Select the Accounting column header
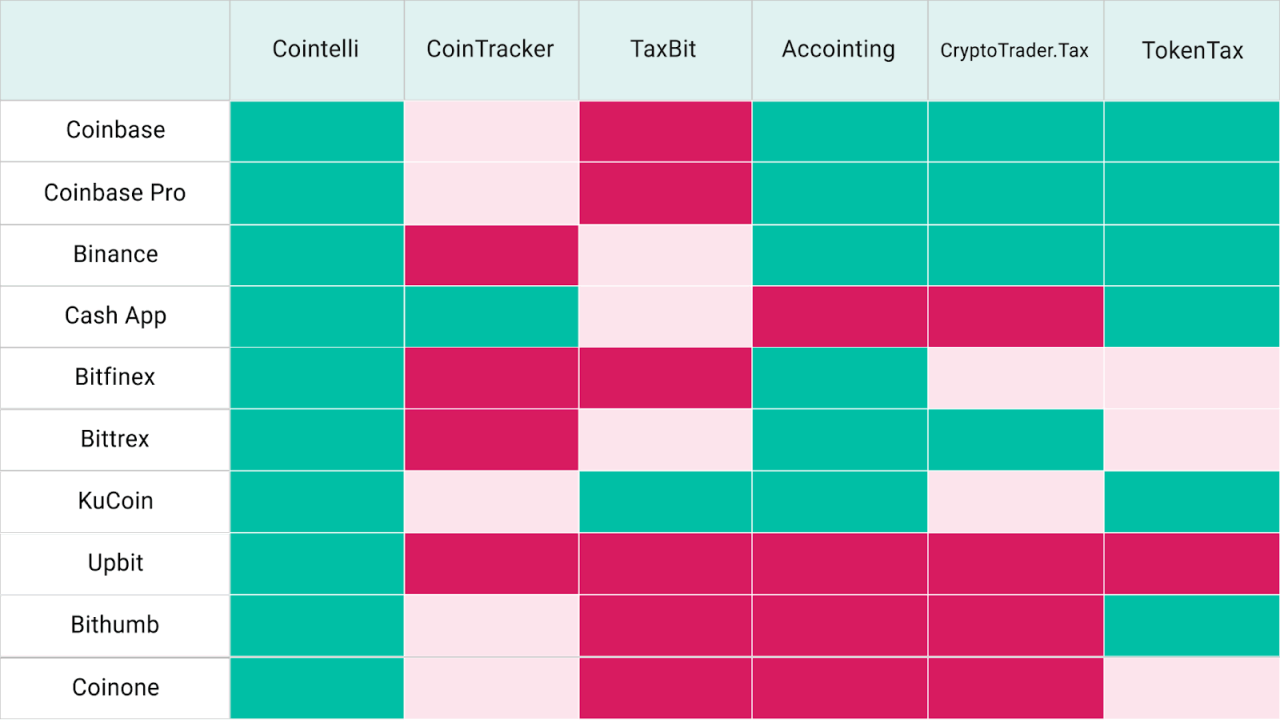The image size is (1280, 720). coord(838,49)
